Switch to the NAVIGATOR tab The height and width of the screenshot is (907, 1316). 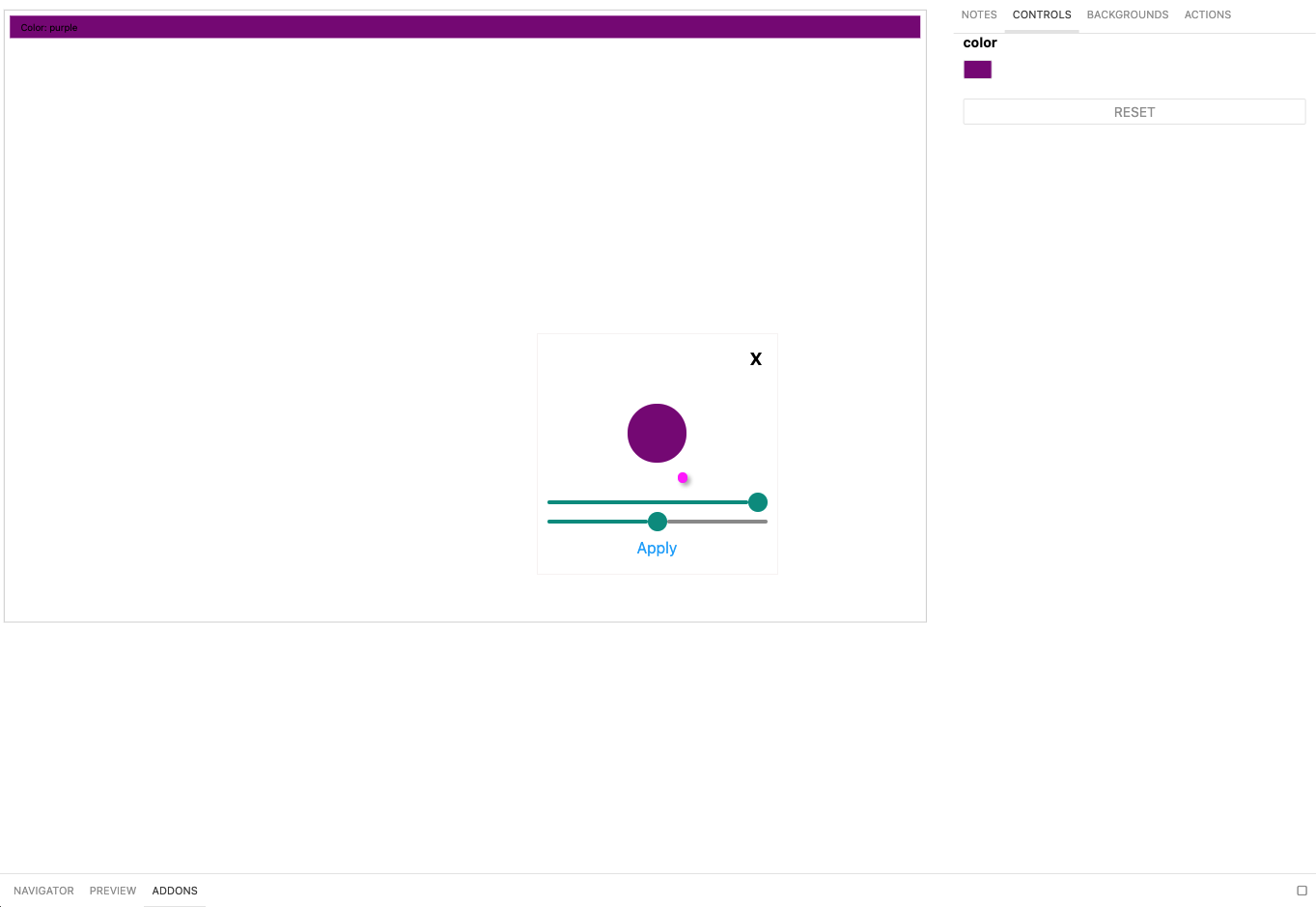[x=43, y=891]
